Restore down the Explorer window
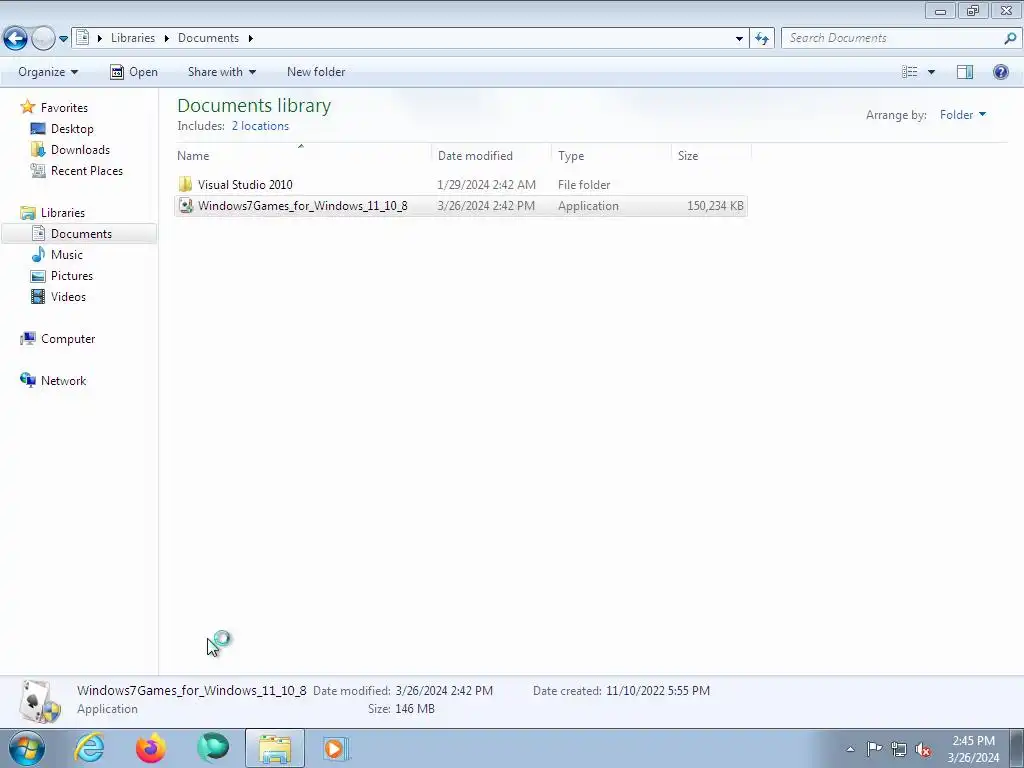Viewport: 1024px width, 768px height. tap(973, 10)
